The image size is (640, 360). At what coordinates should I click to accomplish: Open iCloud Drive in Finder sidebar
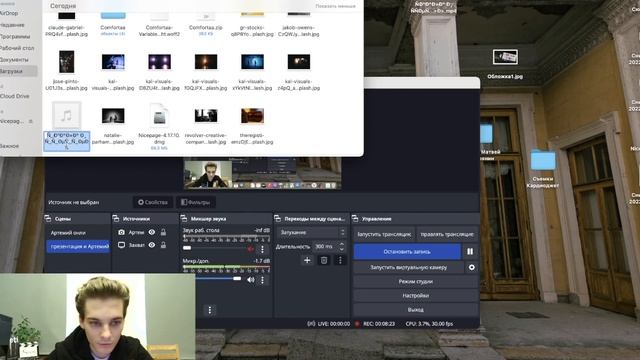pyautogui.click(x=15, y=96)
